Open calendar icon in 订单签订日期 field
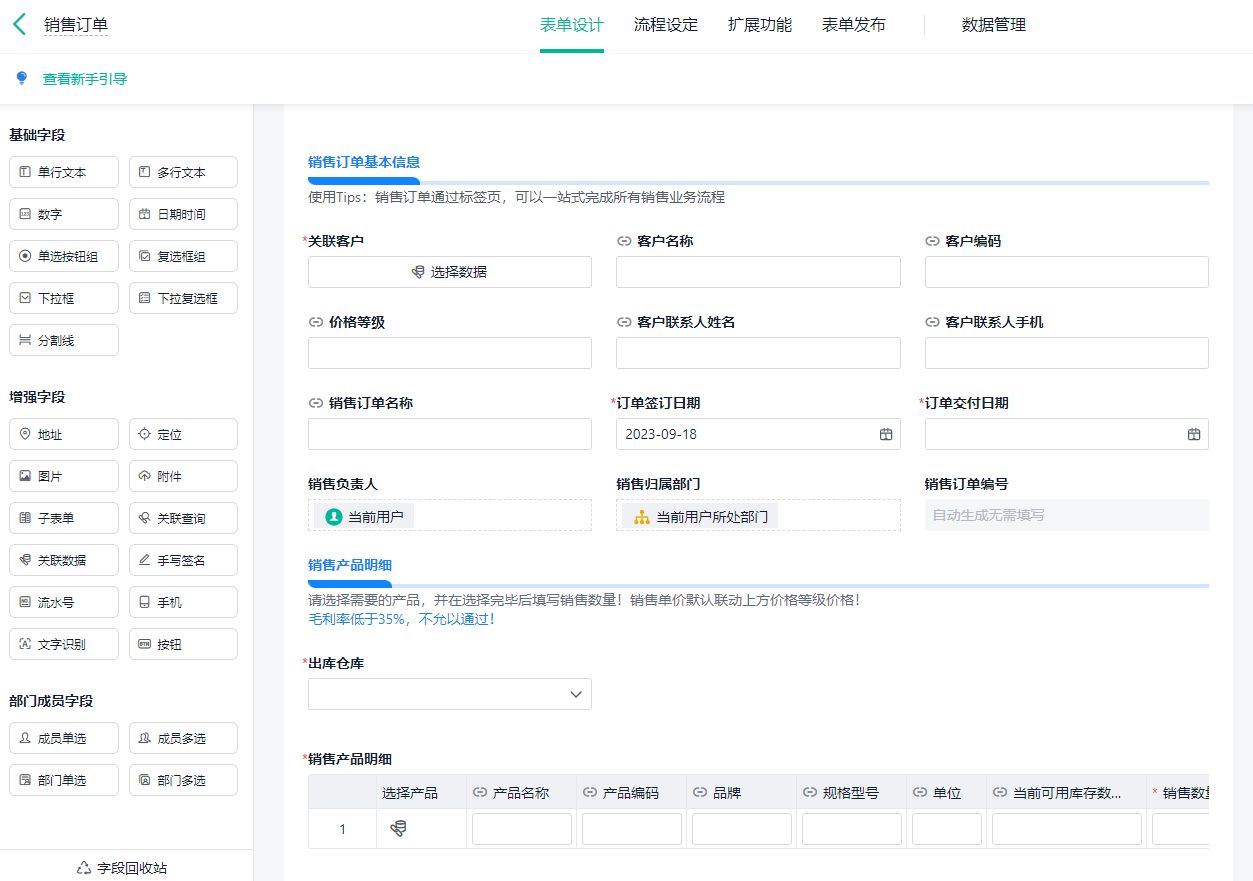The image size is (1253, 881). tap(885, 434)
